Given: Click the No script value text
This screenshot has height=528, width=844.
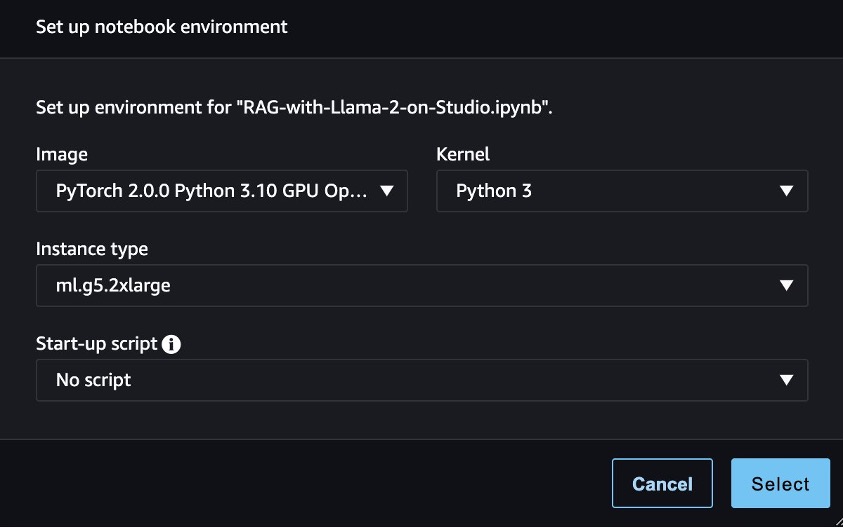Looking at the screenshot, I should point(93,380).
